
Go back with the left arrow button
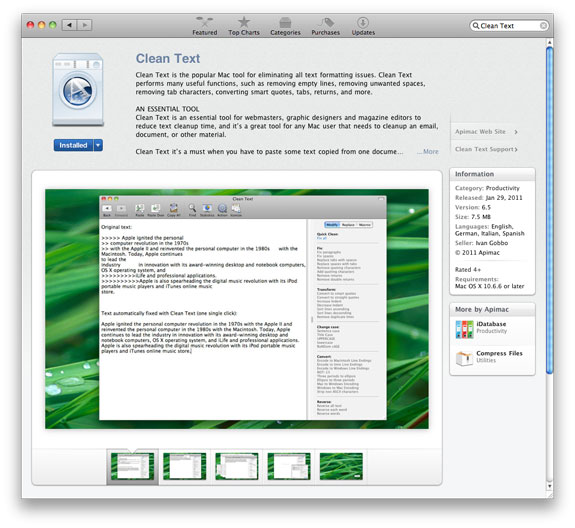click(x=69, y=25)
